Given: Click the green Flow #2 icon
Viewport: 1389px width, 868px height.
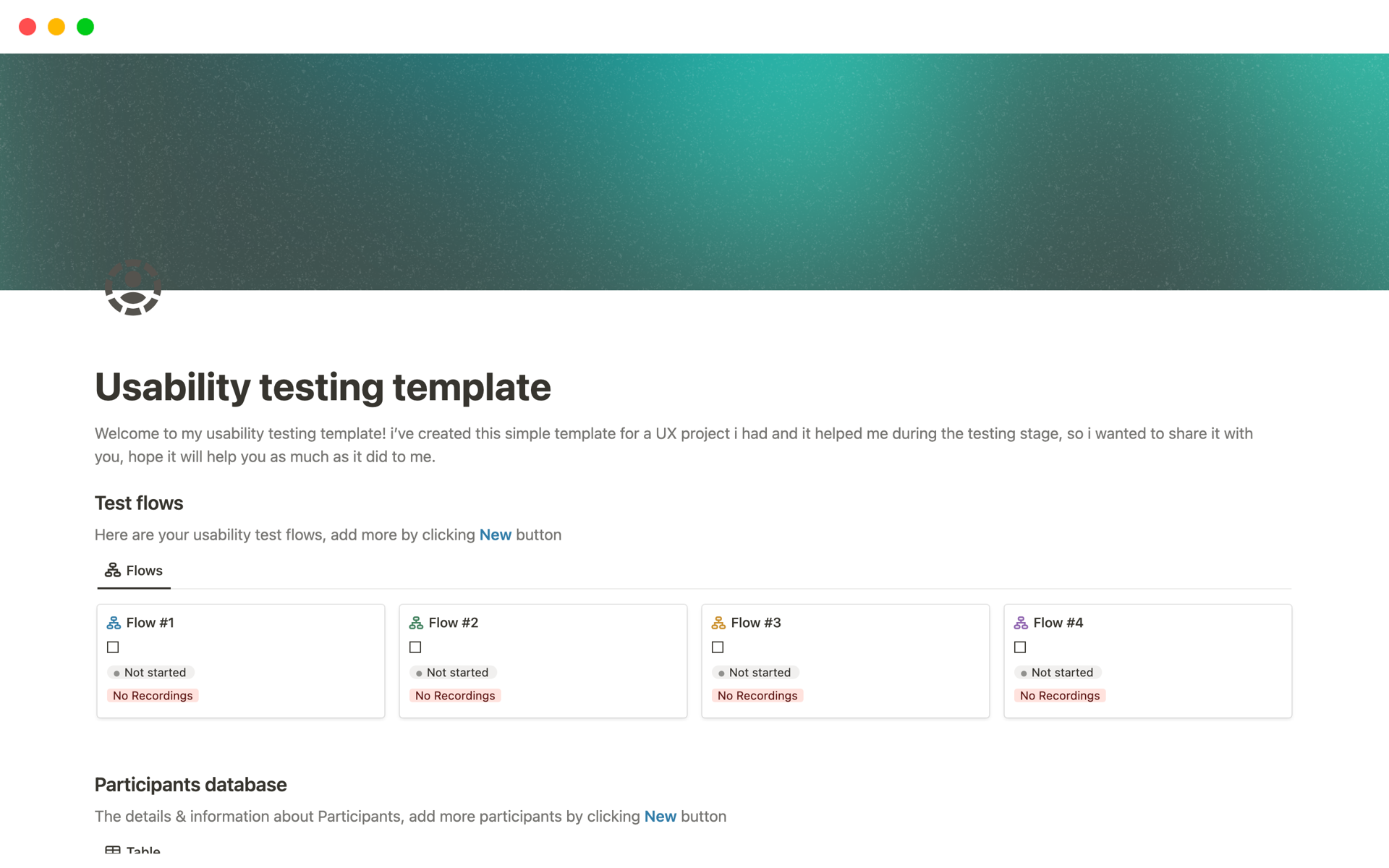Looking at the screenshot, I should pos(416,623).
